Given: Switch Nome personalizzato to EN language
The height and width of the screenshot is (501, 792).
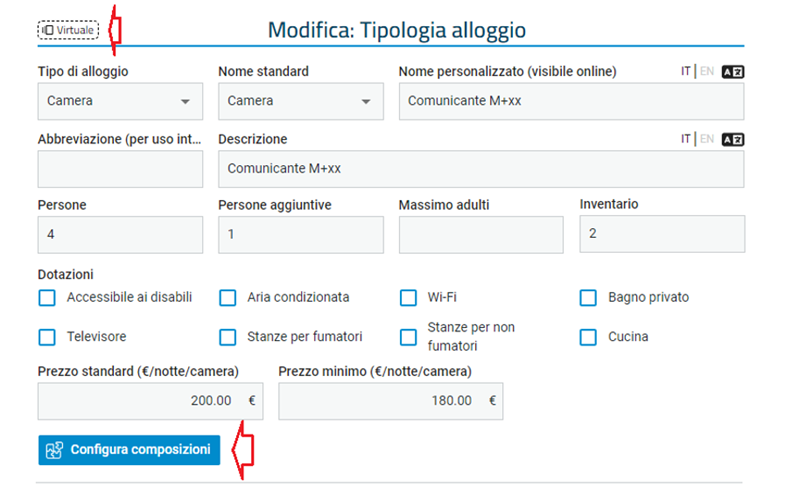Looking at the screenshot, I should (707, 71).
